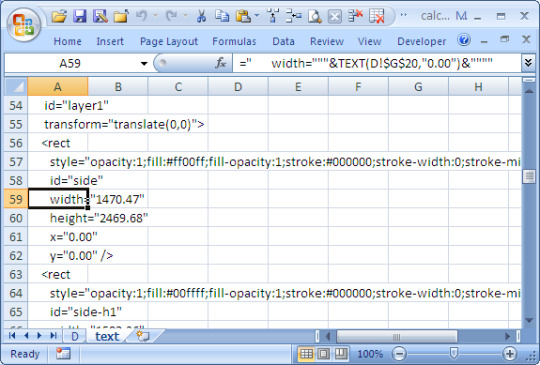
Task: Select all cells with the corner button
Action: point(16,87)
